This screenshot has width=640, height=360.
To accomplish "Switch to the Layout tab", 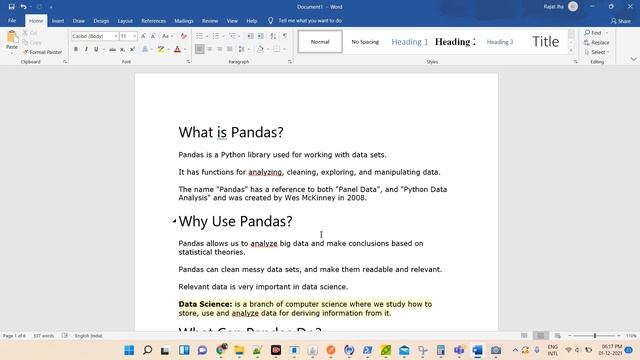I will pyautogui.click(x=125, y=21).
